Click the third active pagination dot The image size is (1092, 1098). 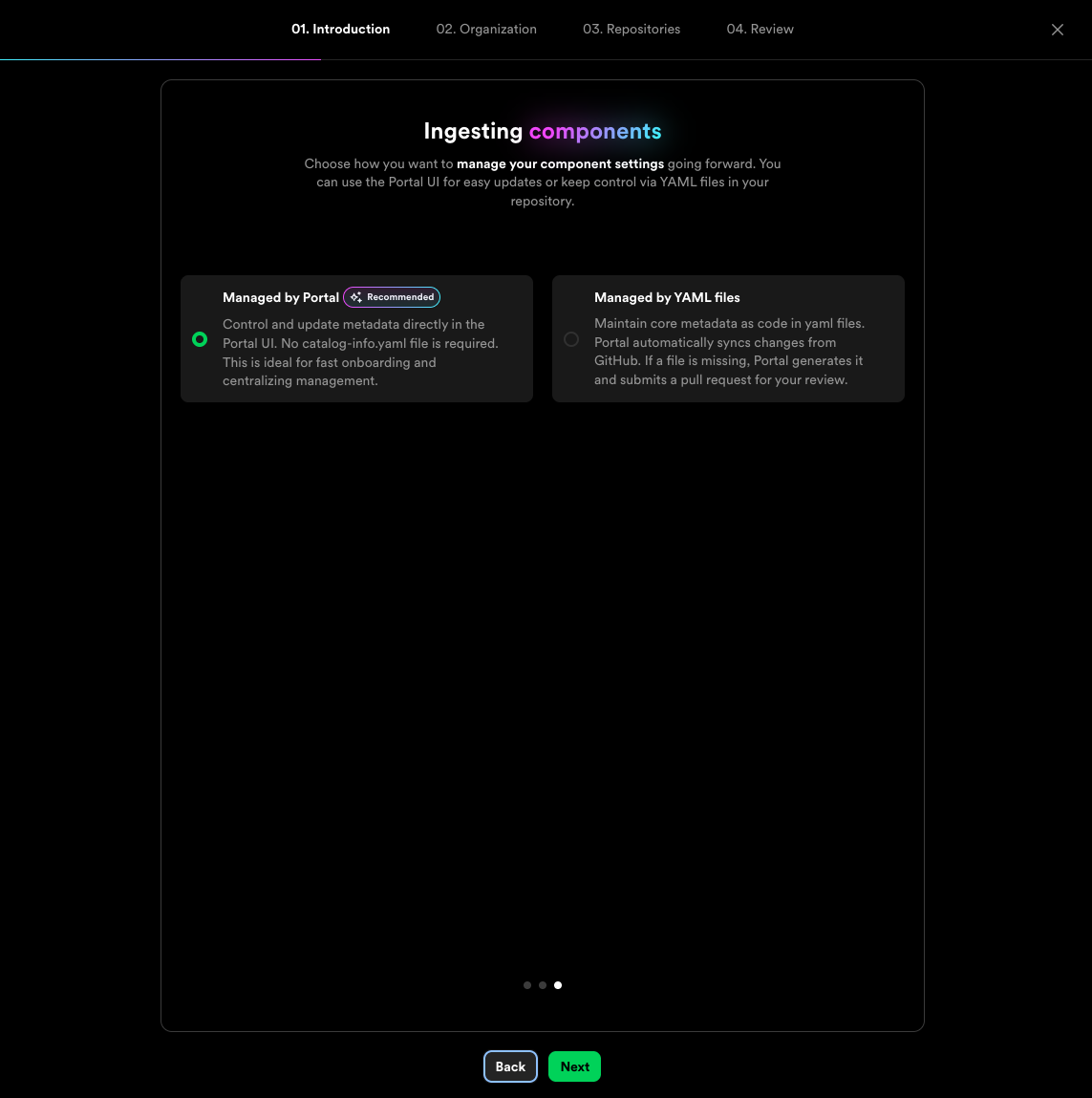click(558, 985)
